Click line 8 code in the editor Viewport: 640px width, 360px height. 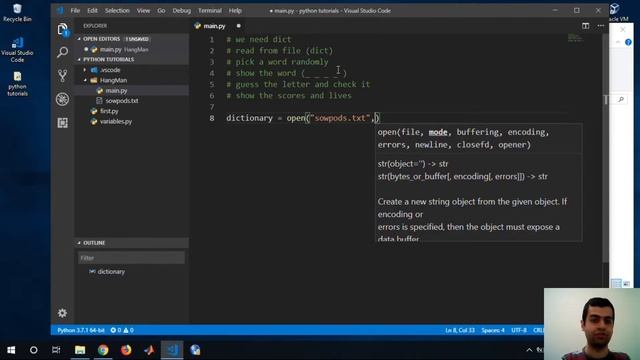pos(303,118)
